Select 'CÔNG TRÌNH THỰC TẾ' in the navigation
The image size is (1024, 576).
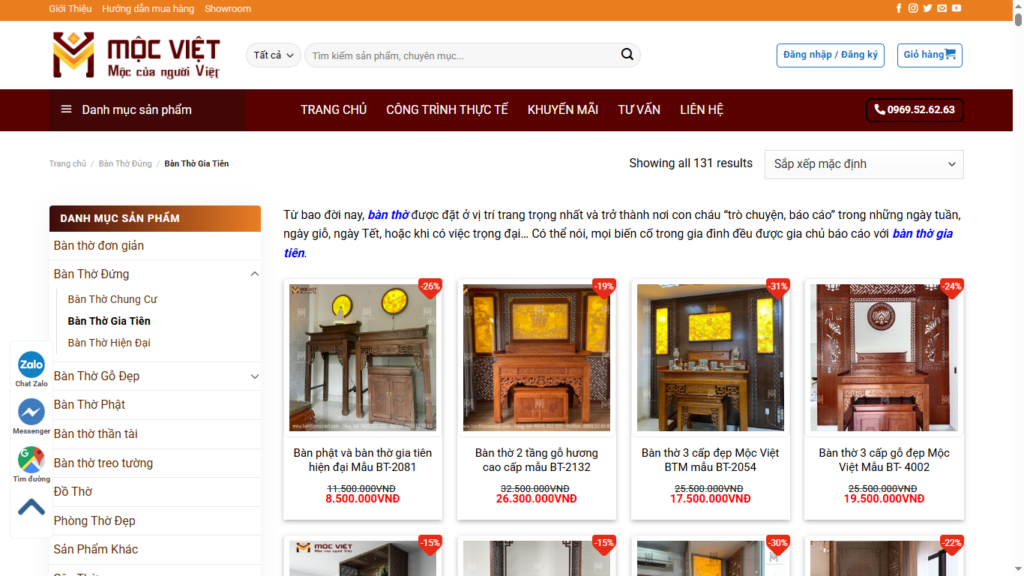coord(447,110)
